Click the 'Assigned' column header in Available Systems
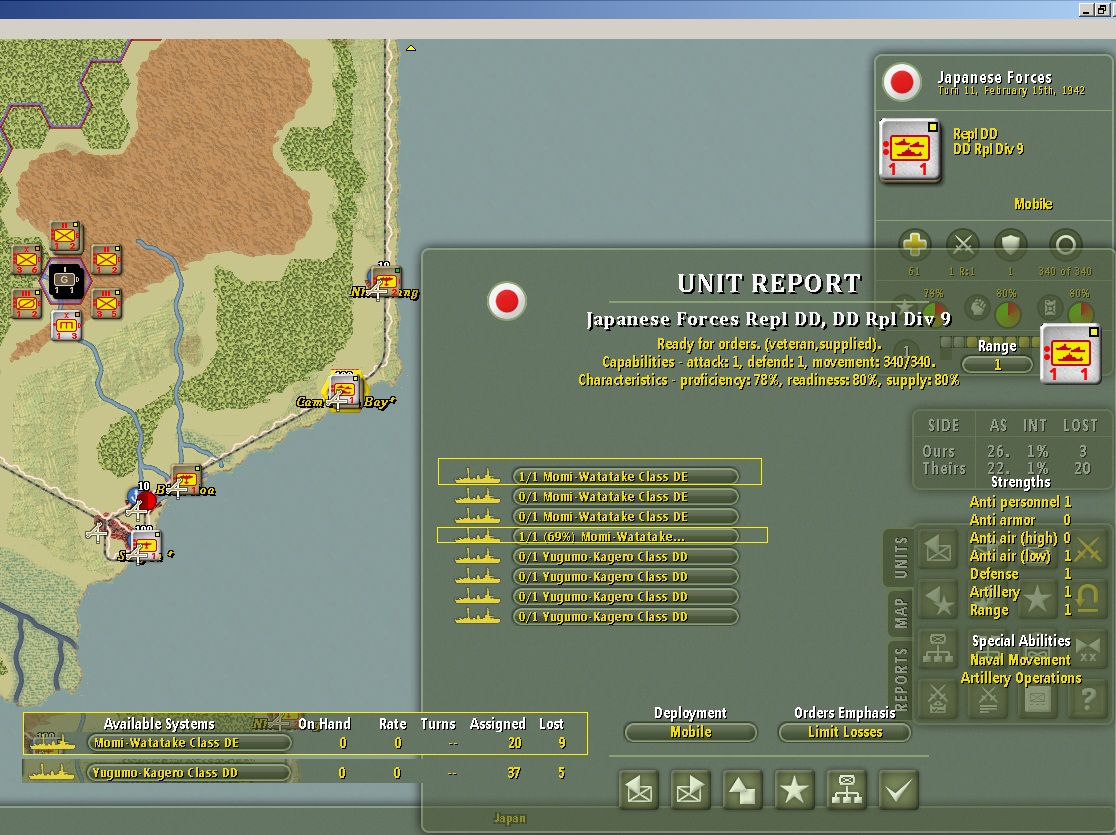Screen dimensions: 1116x835 pyautogui.click(x=498, y=724)
